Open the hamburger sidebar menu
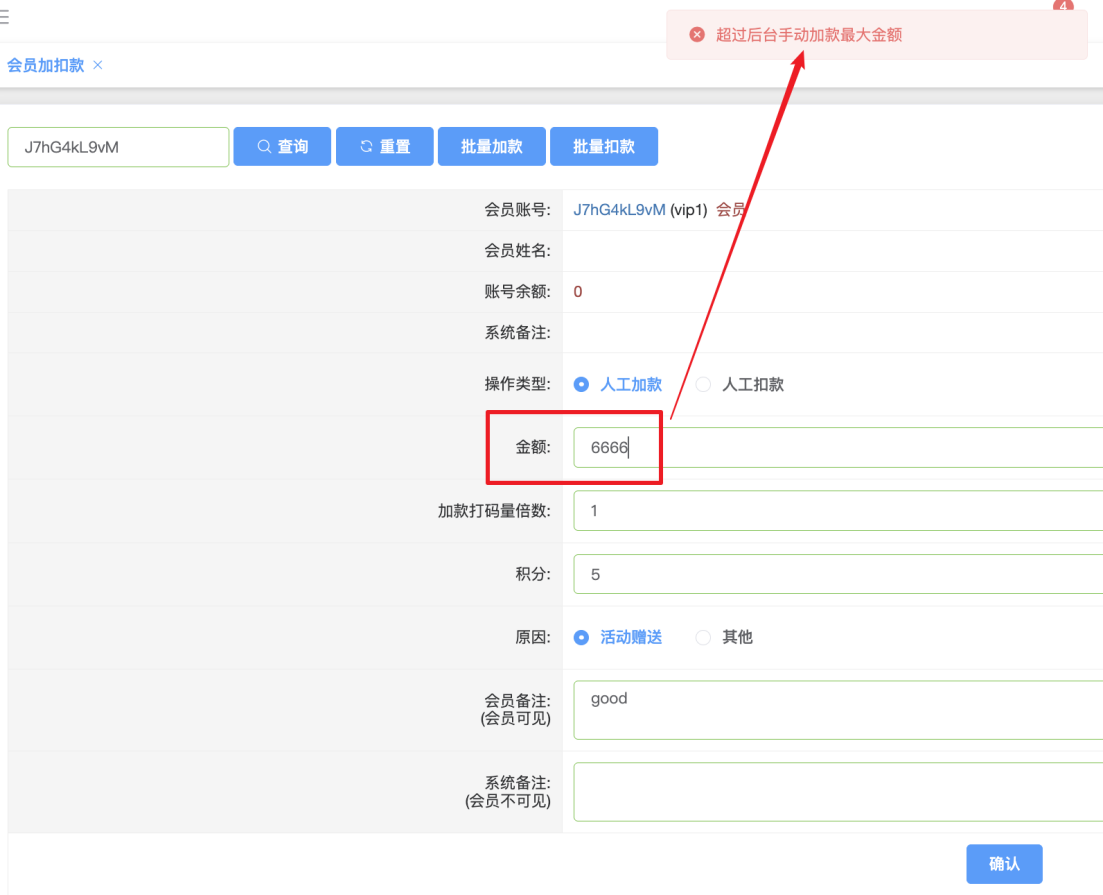This screenshot has width=1103, height=895. (5, 17)
